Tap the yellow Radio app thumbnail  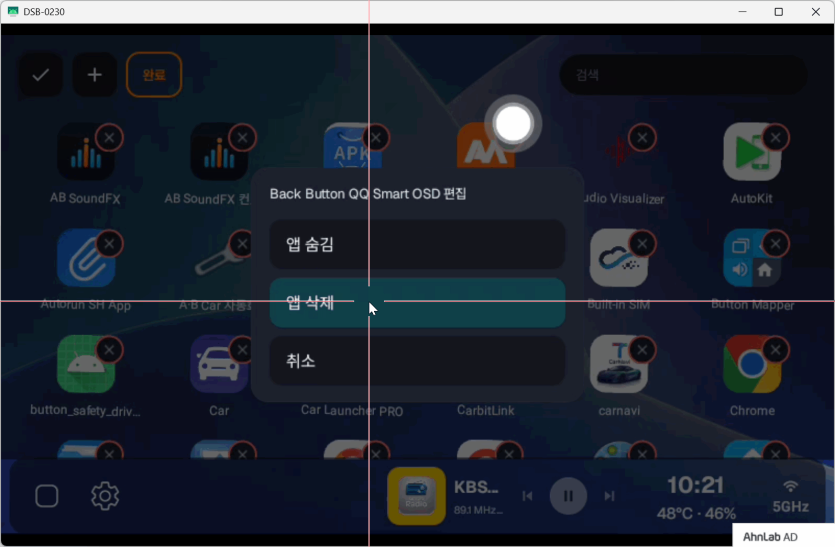[416, 496]
